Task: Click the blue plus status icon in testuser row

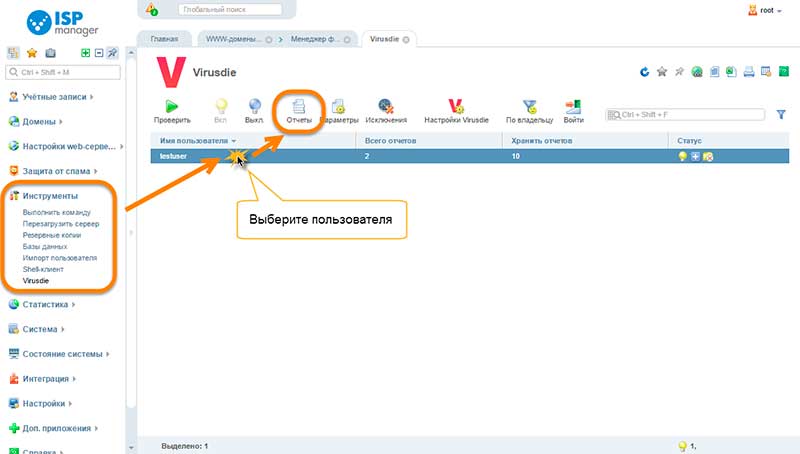Action: click(x=695, y=156)
